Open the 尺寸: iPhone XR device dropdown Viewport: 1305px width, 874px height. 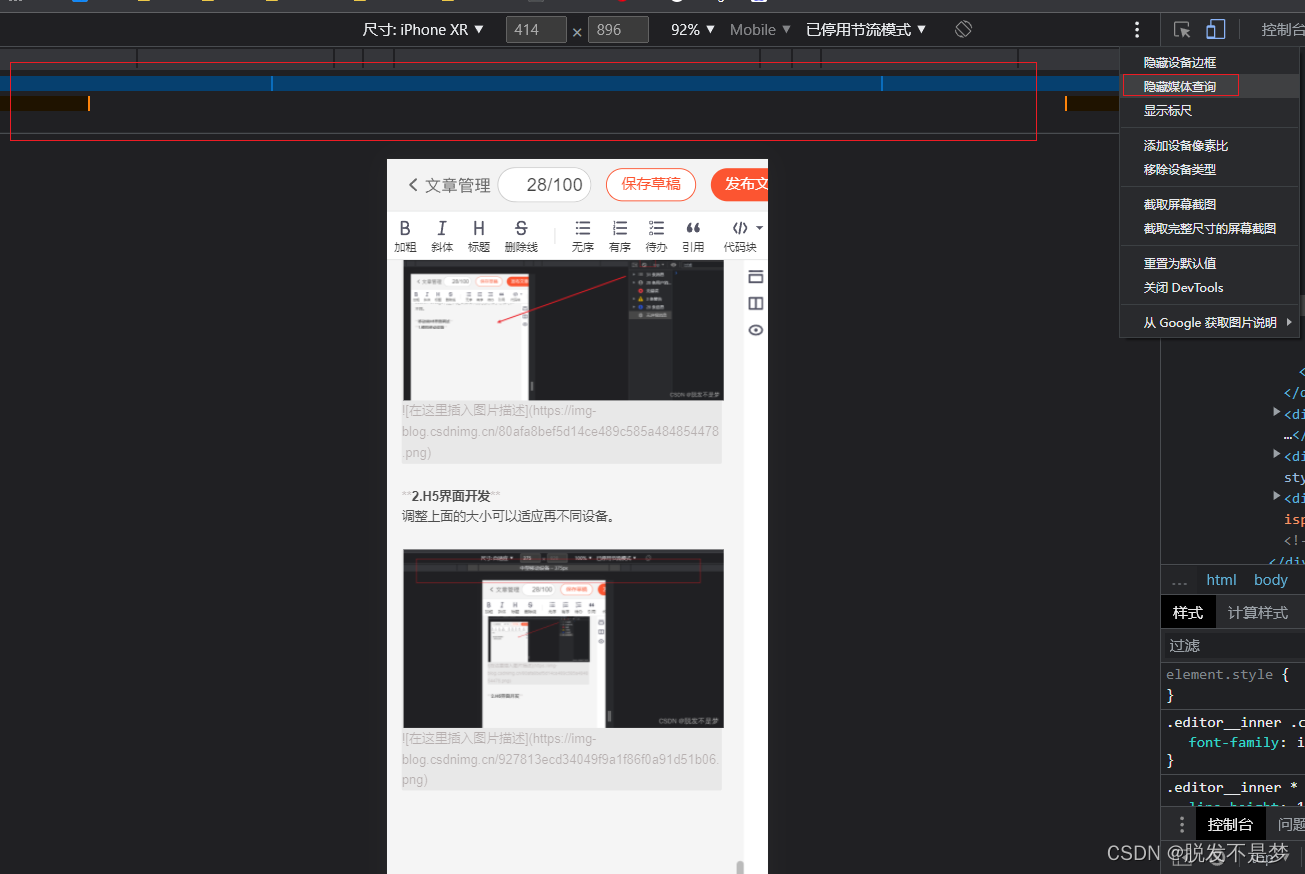(423, 30)
